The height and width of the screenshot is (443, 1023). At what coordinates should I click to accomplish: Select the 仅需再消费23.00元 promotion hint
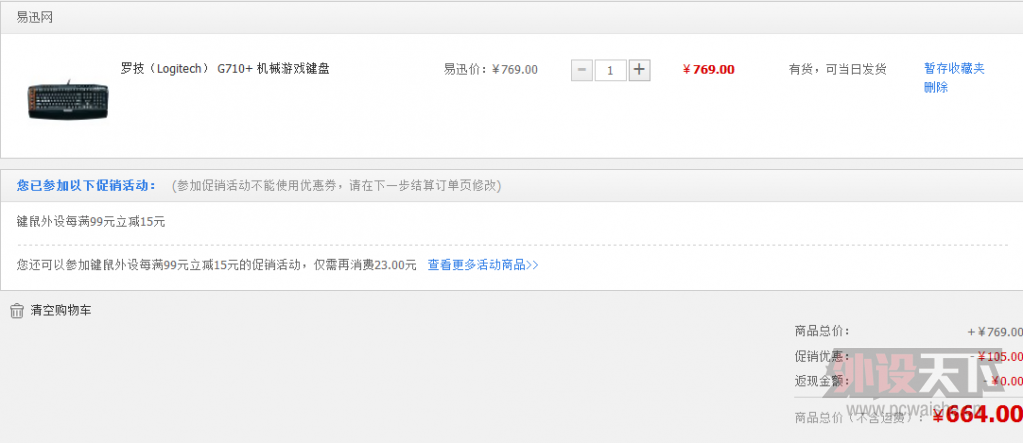pyautogui.click(x=365, y=265)
